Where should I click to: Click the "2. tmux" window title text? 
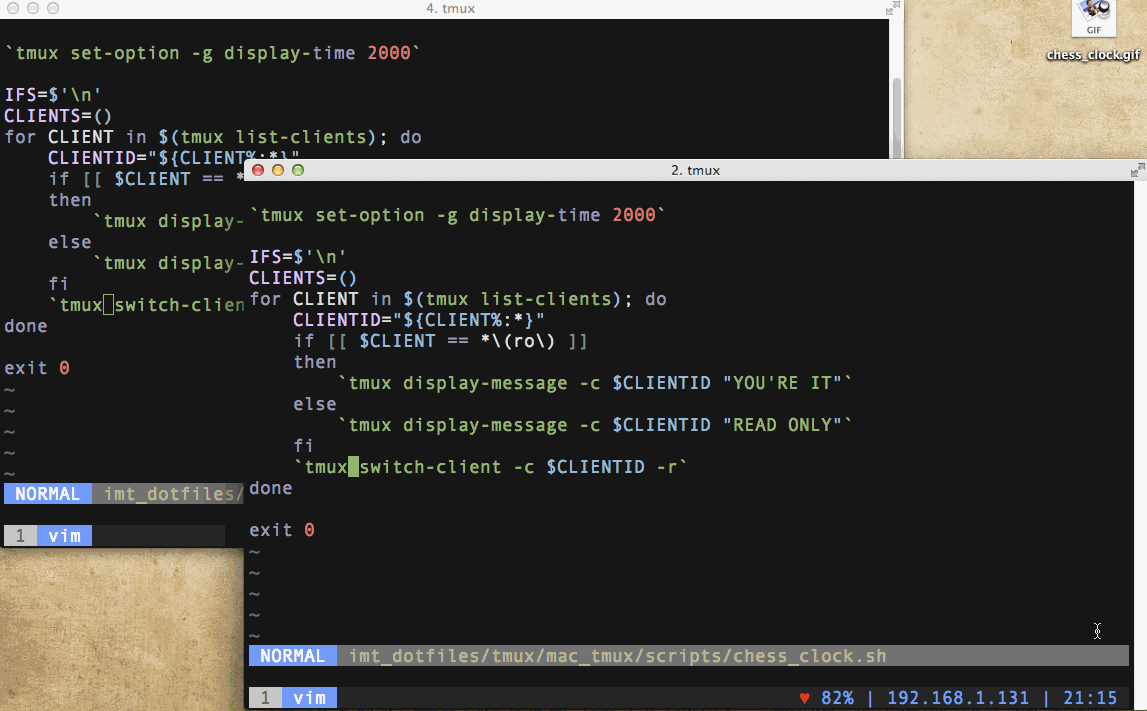[x=695, y=170]
